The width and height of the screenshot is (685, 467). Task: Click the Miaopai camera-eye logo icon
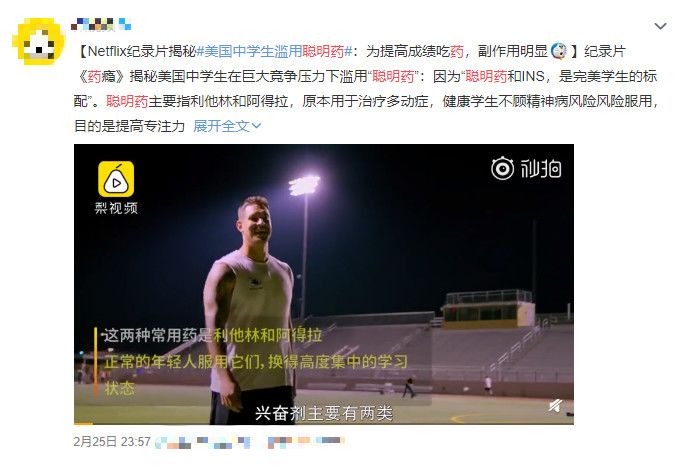502,168
